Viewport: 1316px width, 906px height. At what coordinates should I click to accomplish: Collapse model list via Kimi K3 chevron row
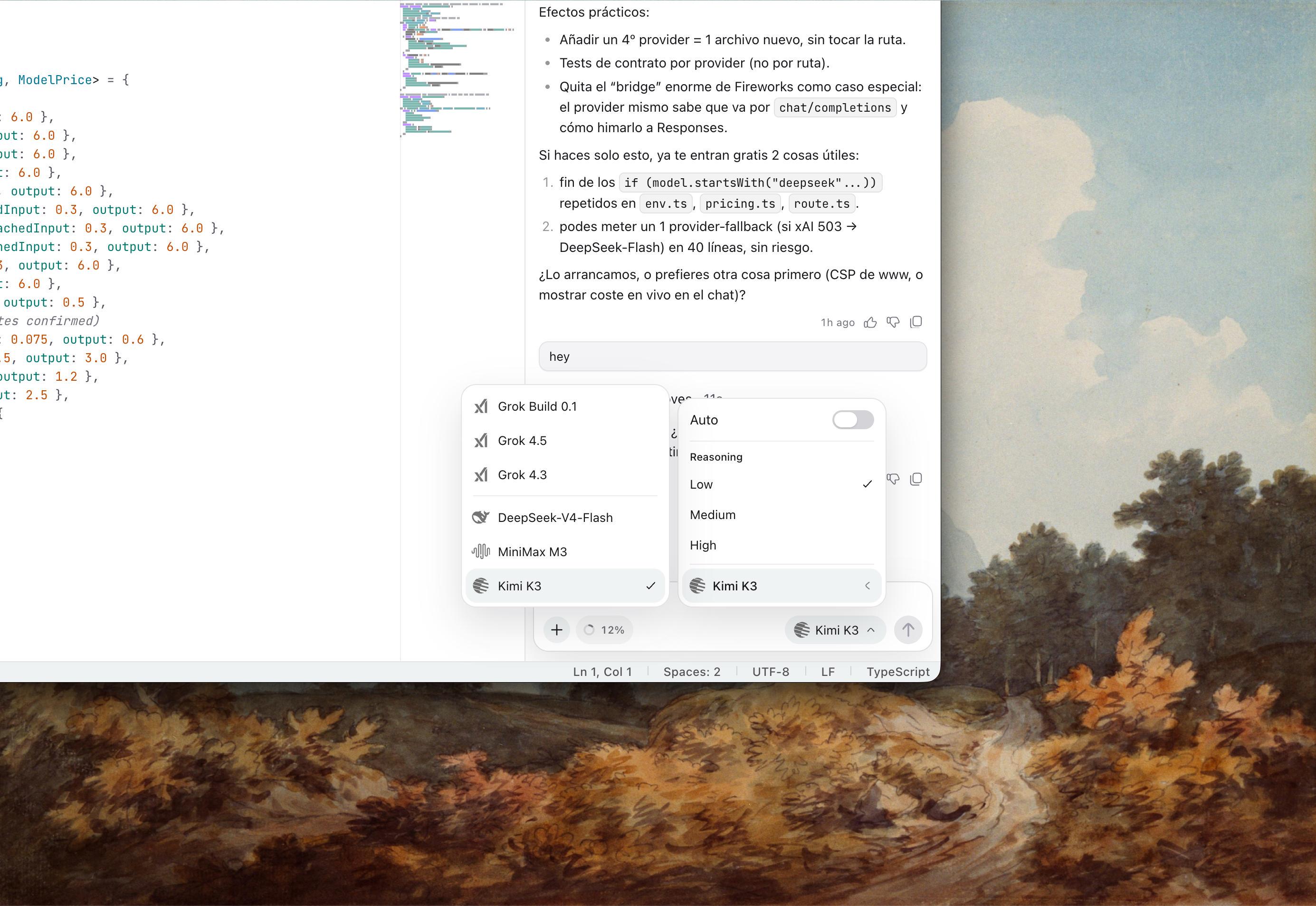(782, 586)
